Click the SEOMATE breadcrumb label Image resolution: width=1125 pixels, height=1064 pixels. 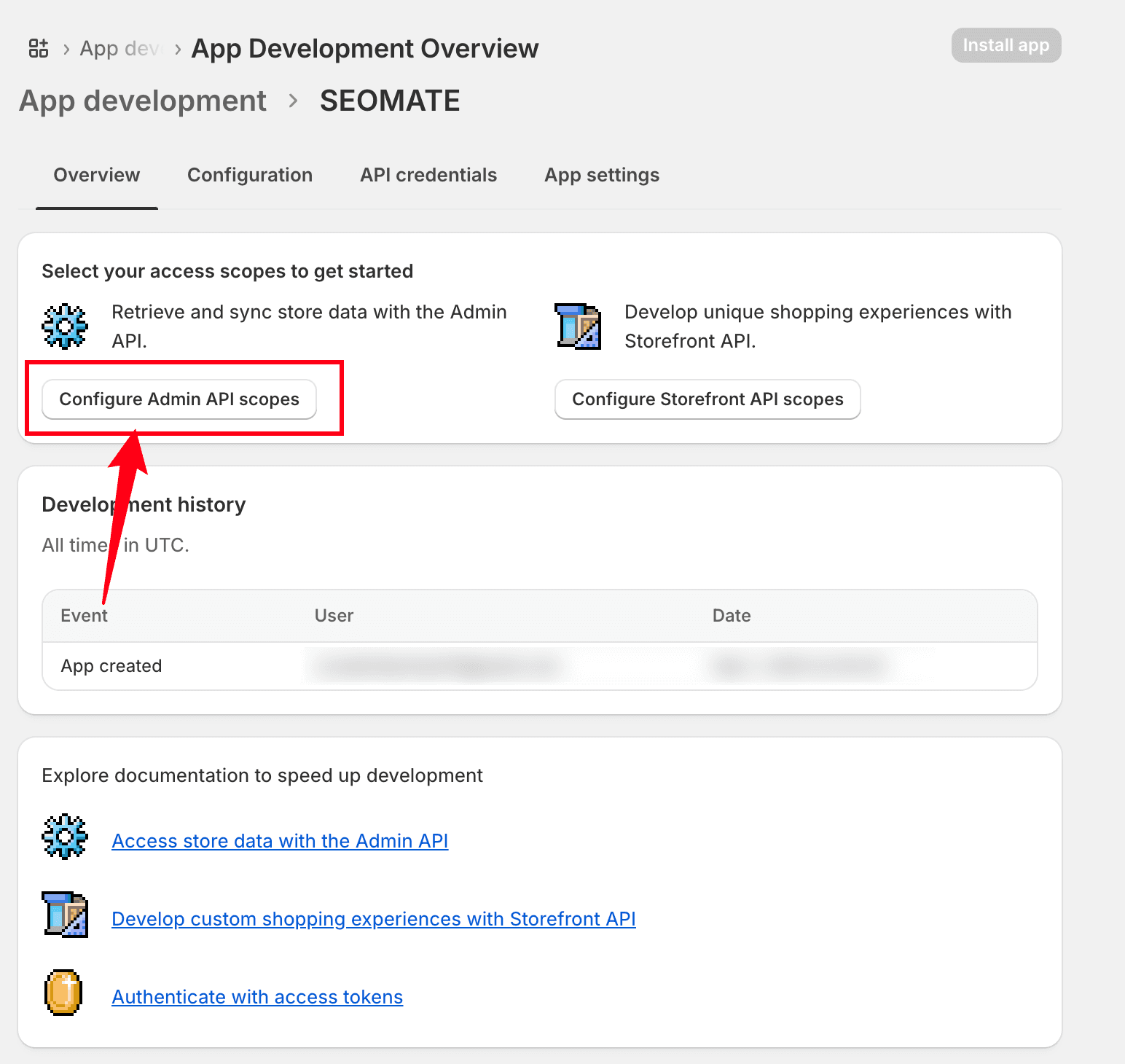(389, 101)
